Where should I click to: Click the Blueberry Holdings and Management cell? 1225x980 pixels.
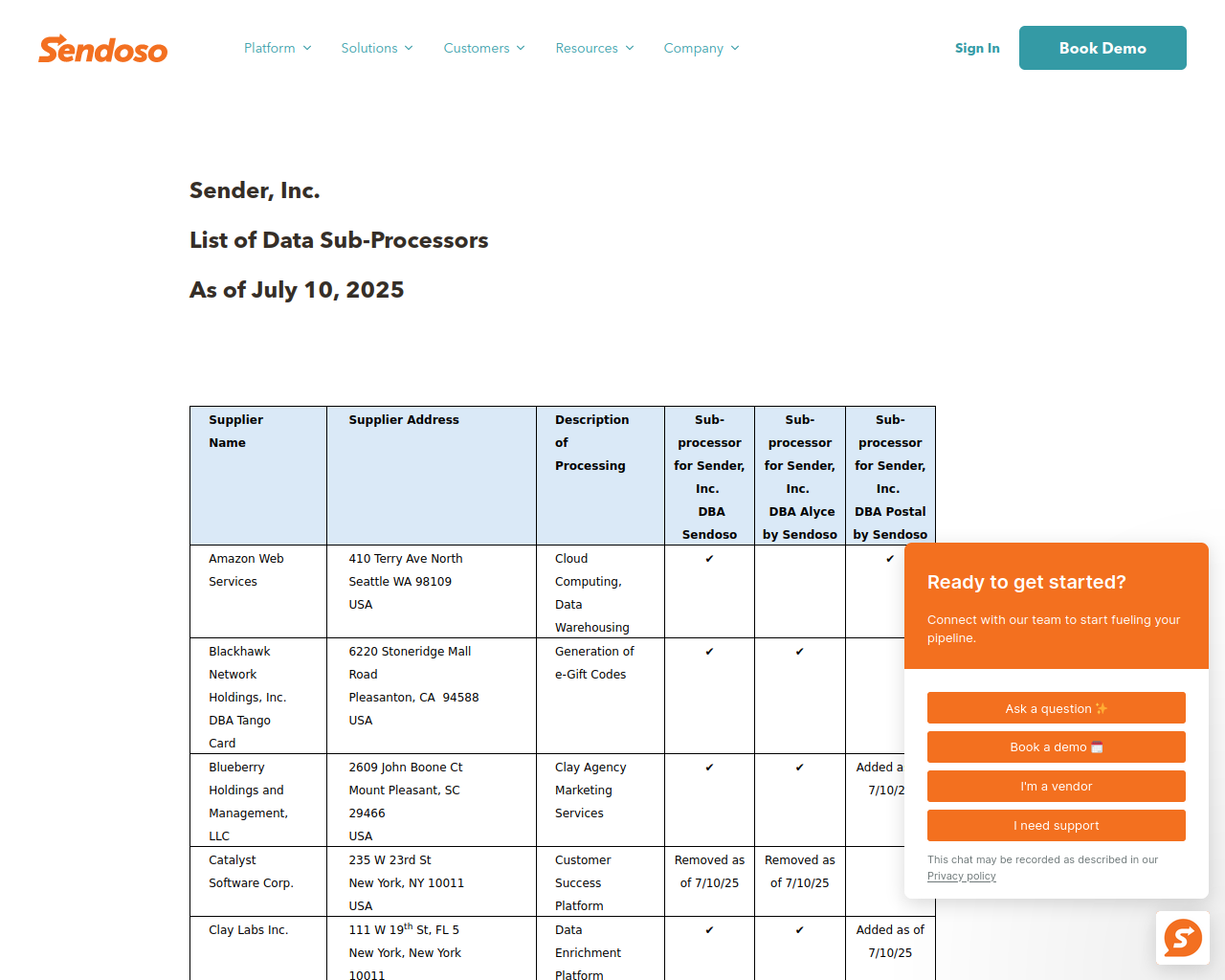pos(258,800)
